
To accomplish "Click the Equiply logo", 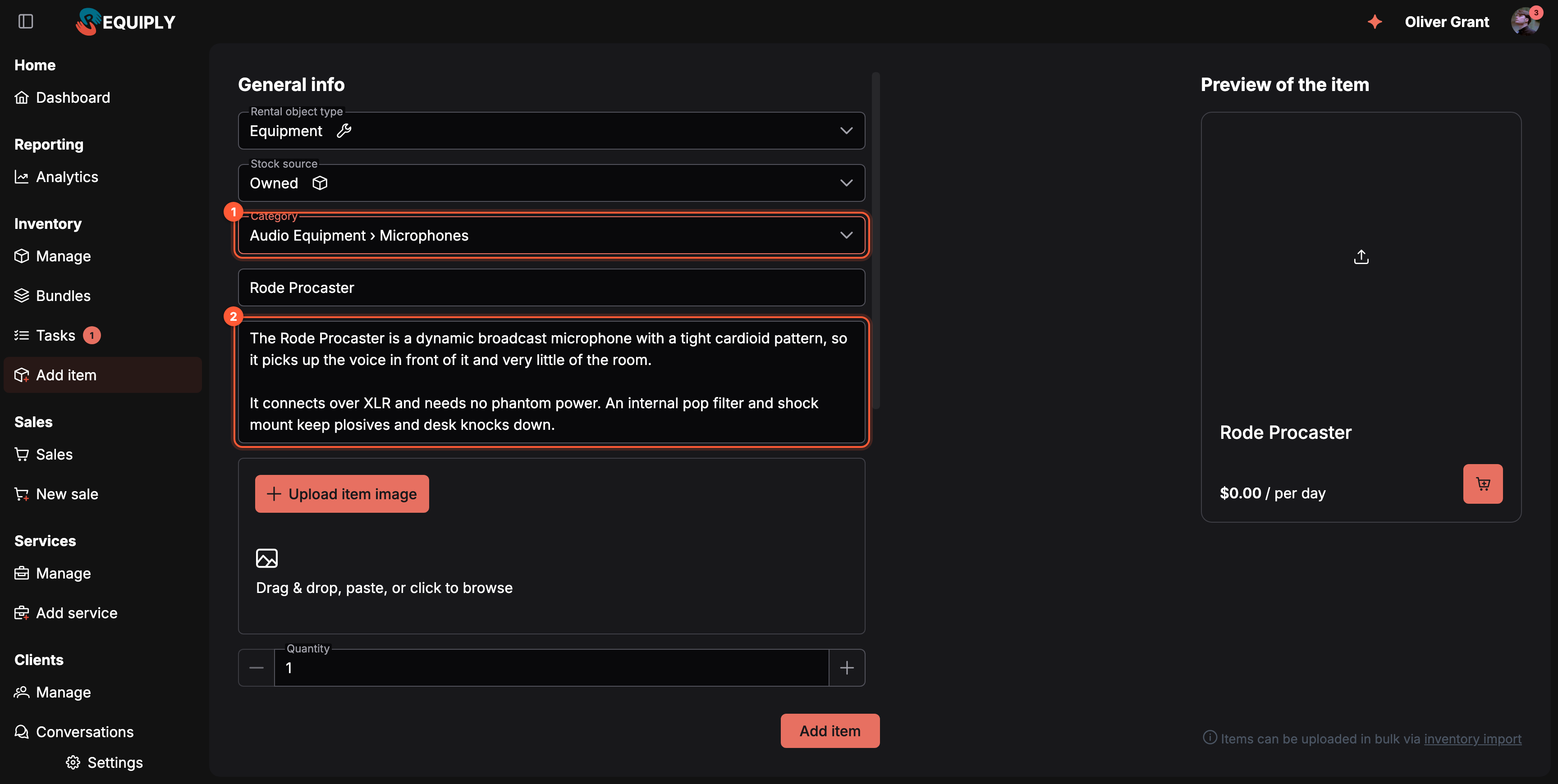I will point(125,22).
